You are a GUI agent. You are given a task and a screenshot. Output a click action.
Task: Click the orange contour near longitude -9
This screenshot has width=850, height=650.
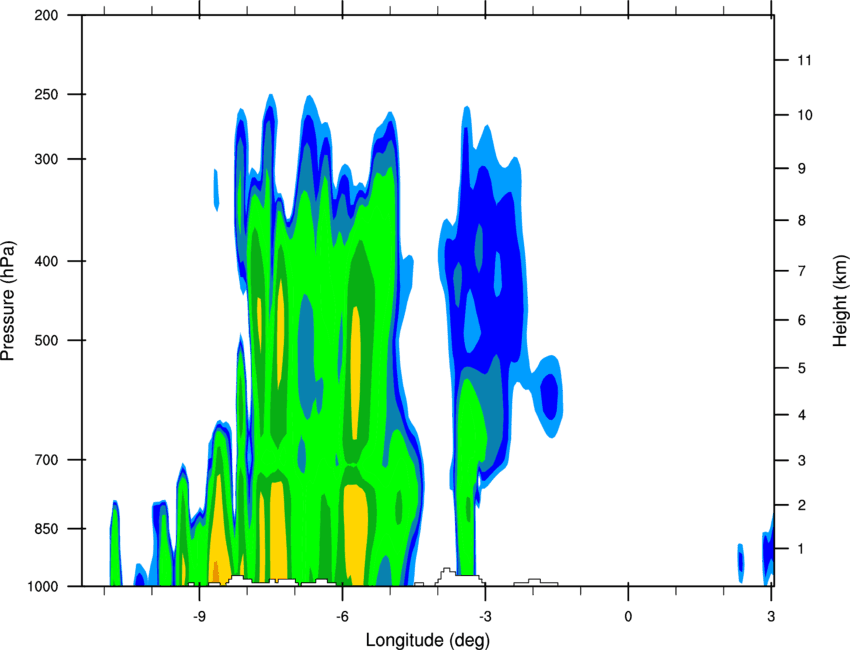[x=215, y=570]
